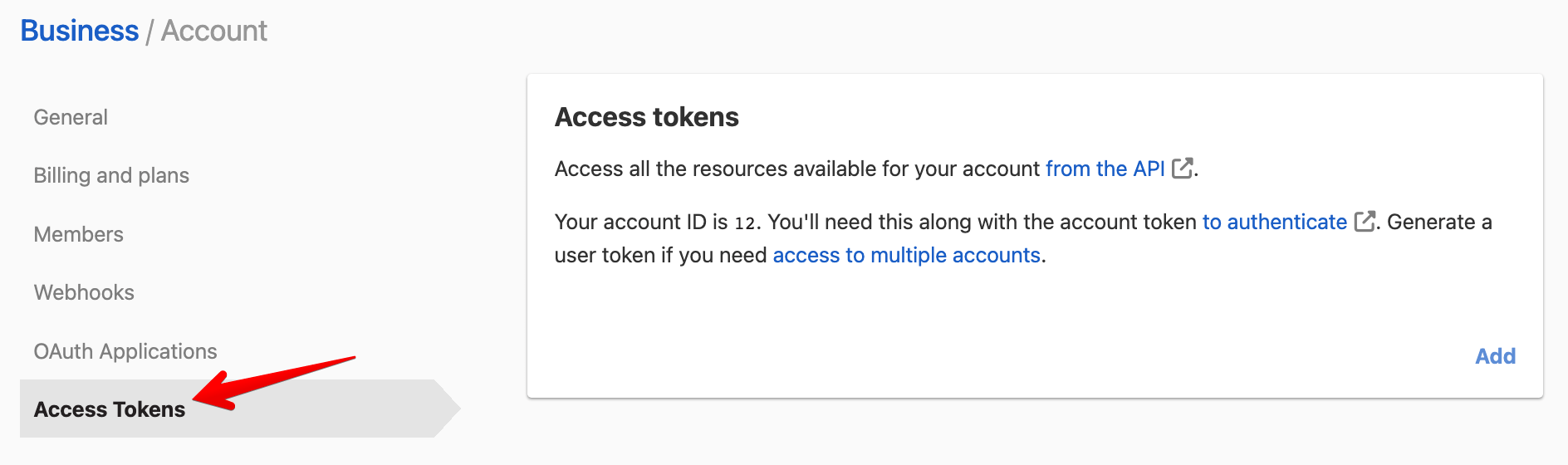Screen dimensions: 1568x465
Task: Select Billing and plans in the sidebar
Action: tap(111, 175)
